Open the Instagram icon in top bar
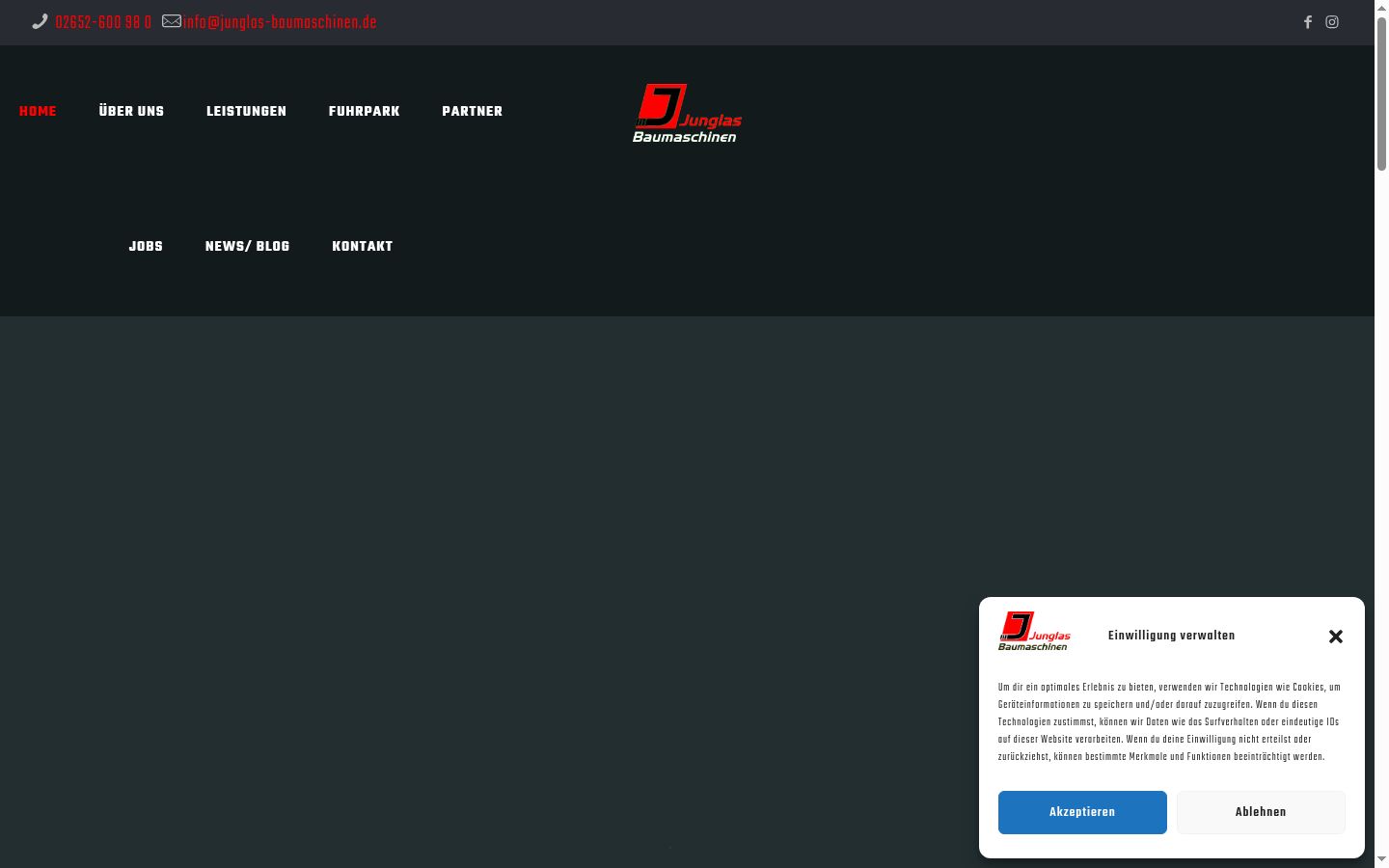 [x=1332, y=22]
